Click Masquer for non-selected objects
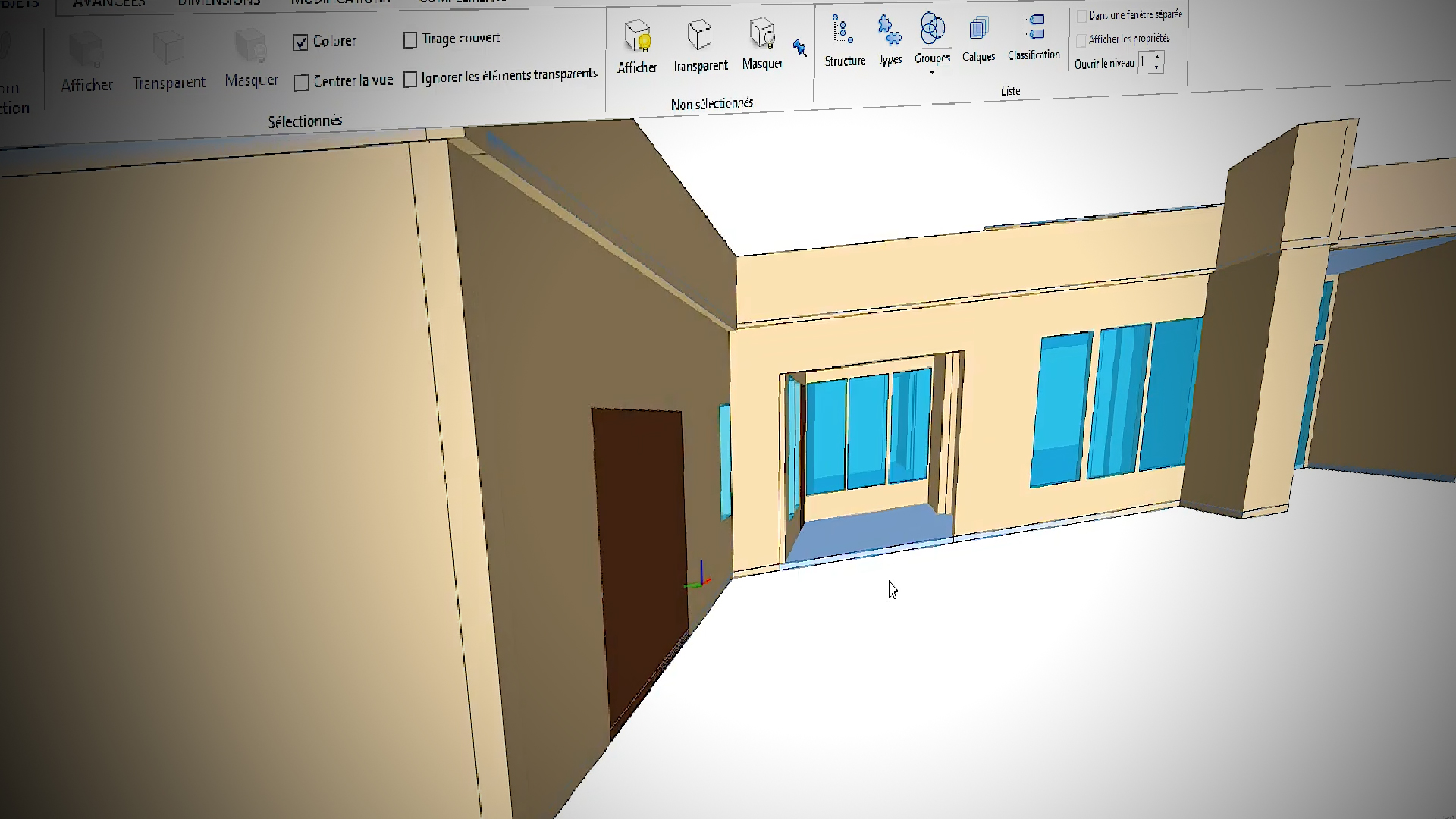Image resolution: width=1456 pixels, height=819 pixels. click(762, 44)
